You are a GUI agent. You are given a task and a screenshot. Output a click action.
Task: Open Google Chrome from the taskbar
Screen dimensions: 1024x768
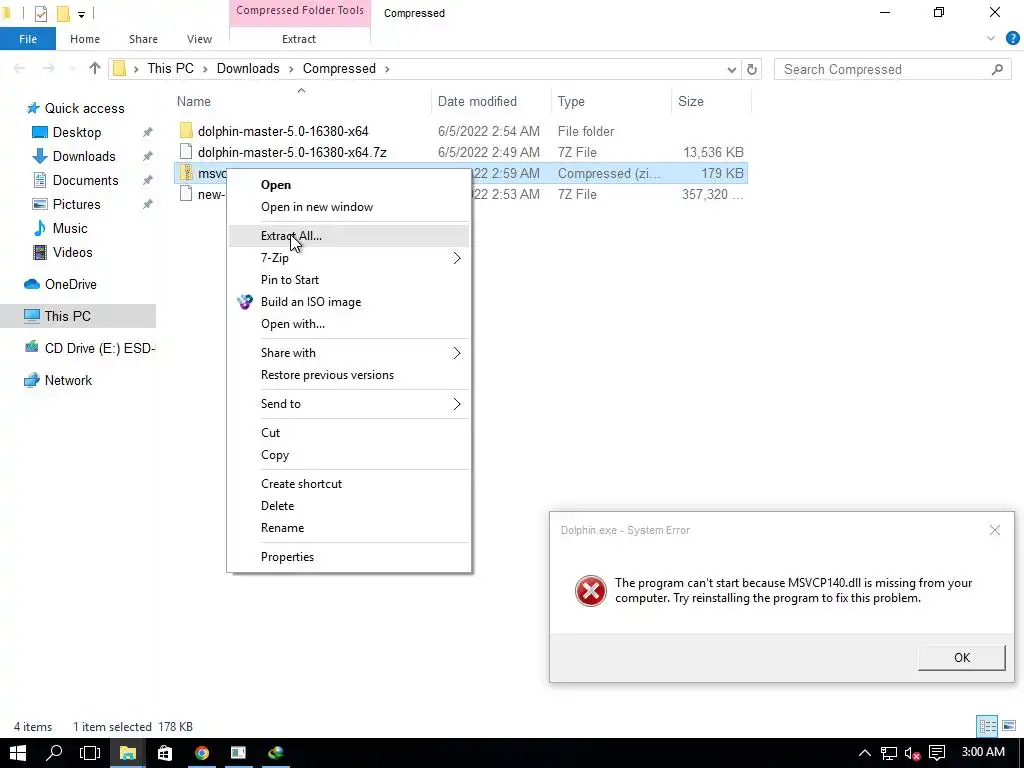[202, 753]
